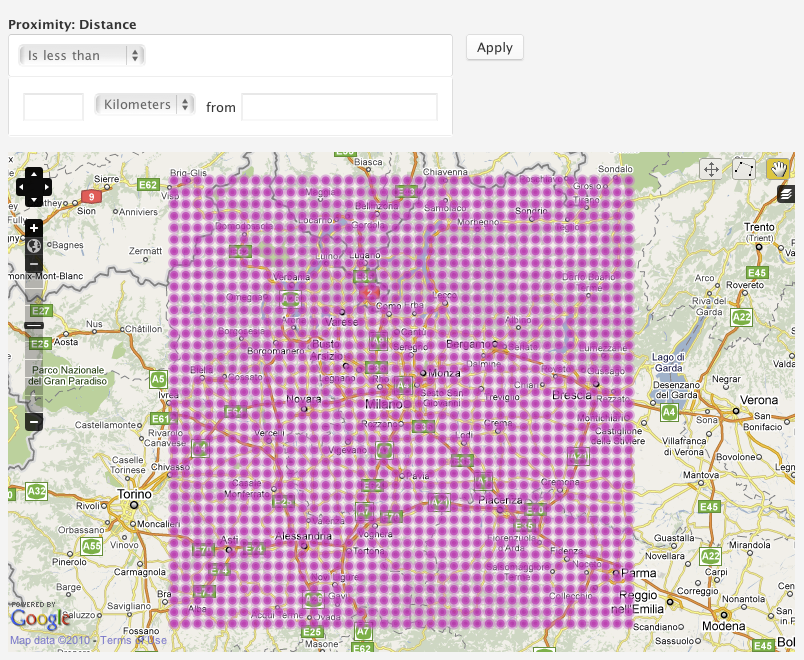Screen dimensions: 804x660
Task: Click the zoom out minus button under the globe
Action: tap(34, 264)
